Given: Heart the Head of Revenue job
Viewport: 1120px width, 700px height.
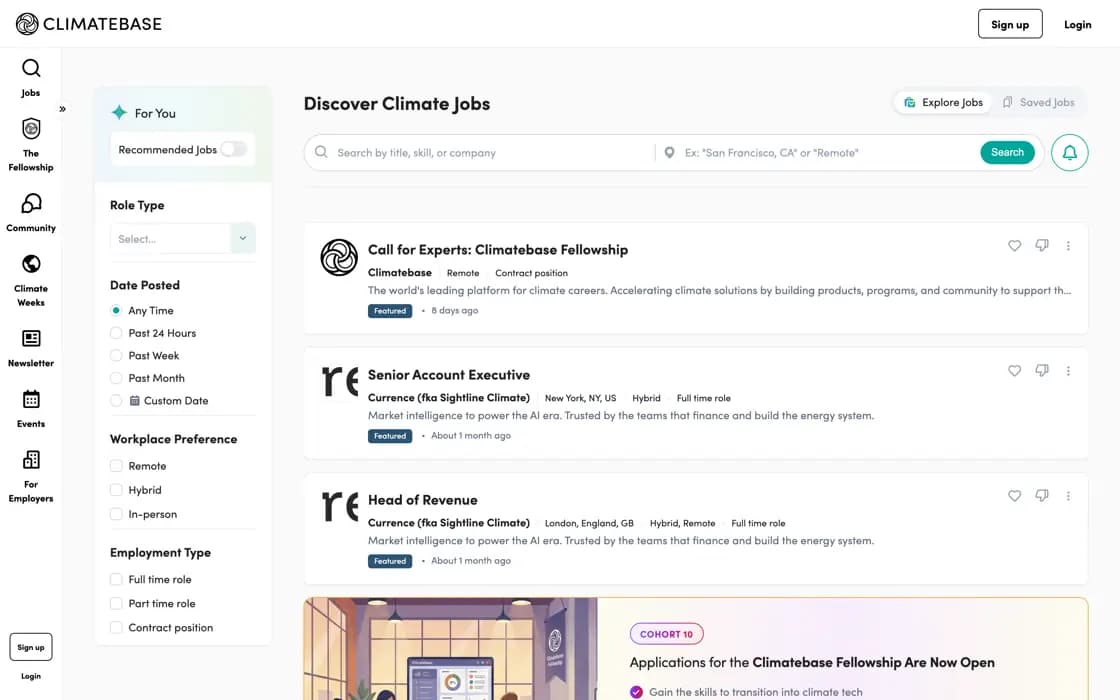Looking at the screenshot, I should [x=1014, y=496].
